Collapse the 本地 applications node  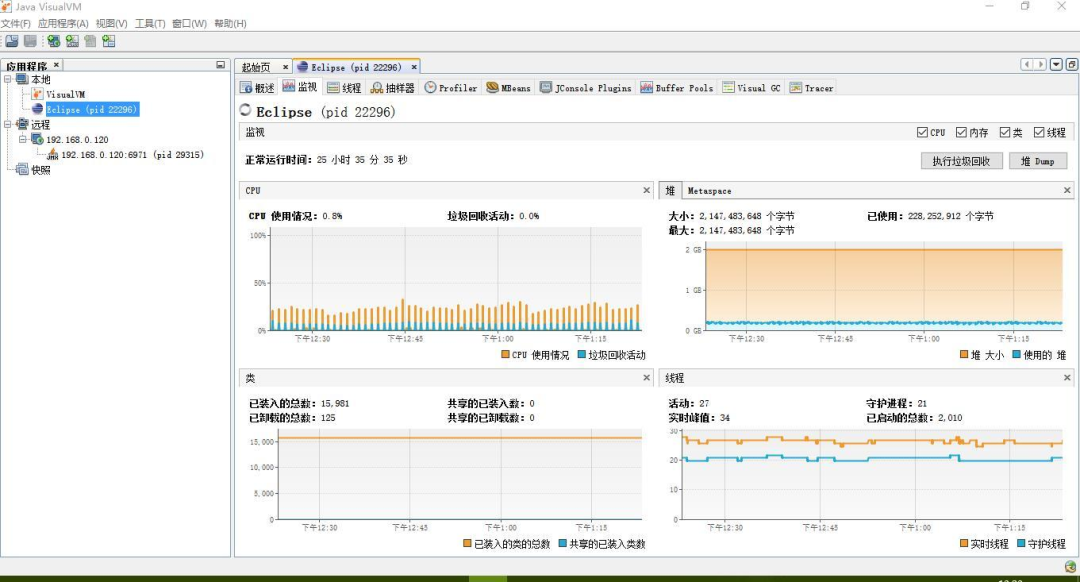pyautogui.click(x=6, y=78)
